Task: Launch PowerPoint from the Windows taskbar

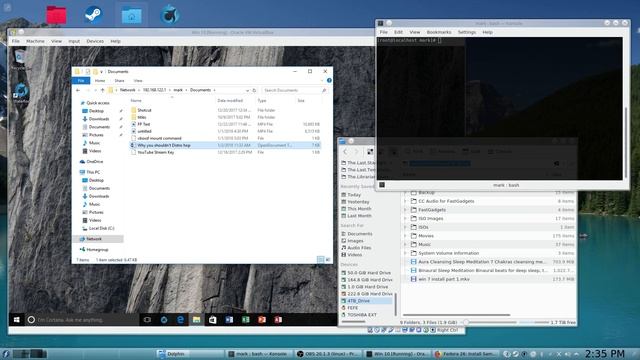Action: pos(262,320)
